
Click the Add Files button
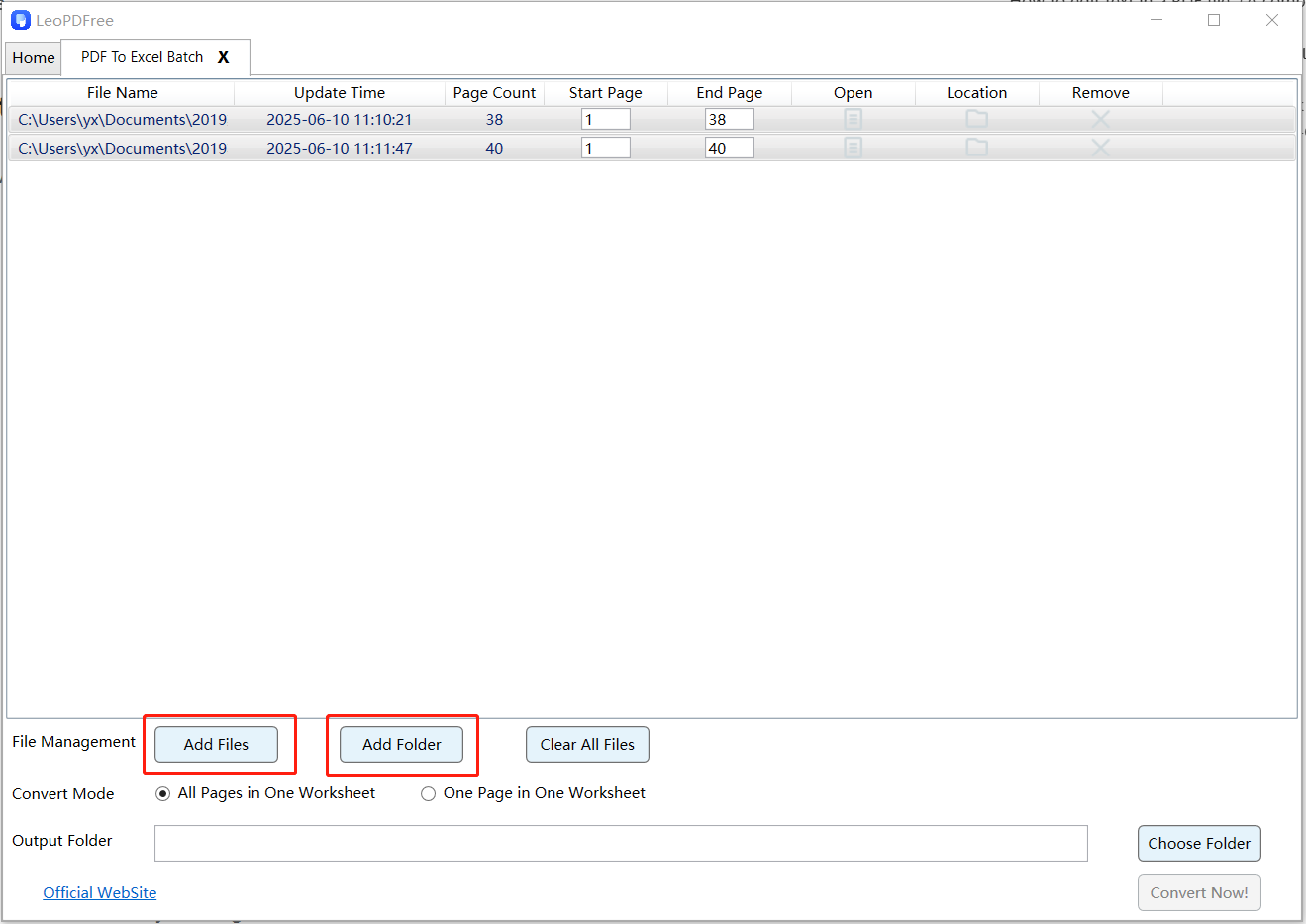click(x=216, y=744)
